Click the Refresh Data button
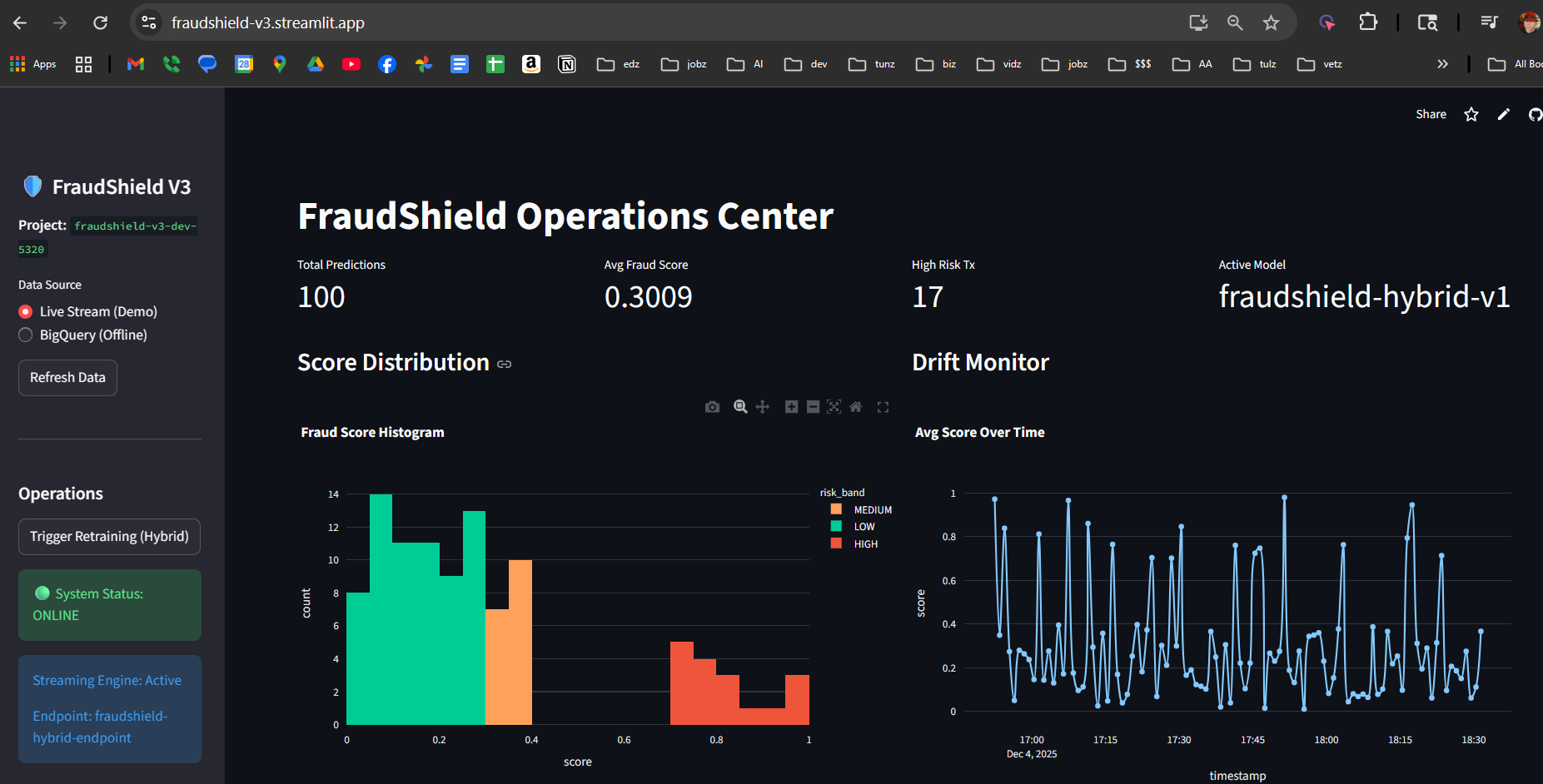The image size is (1543, 784). [67, 378]
